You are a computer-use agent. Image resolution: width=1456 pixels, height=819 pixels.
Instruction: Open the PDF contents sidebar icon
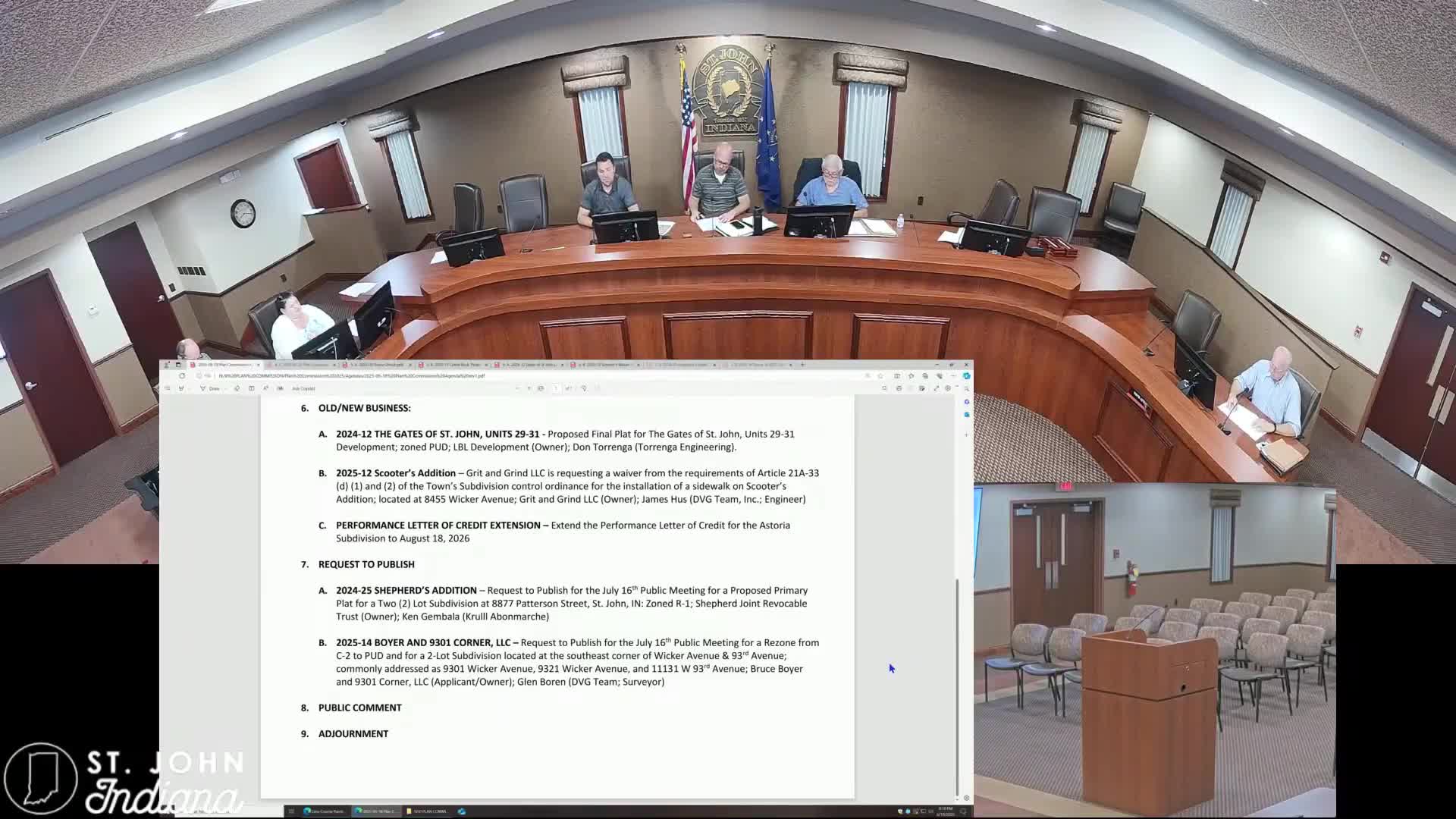click(167, 388)
